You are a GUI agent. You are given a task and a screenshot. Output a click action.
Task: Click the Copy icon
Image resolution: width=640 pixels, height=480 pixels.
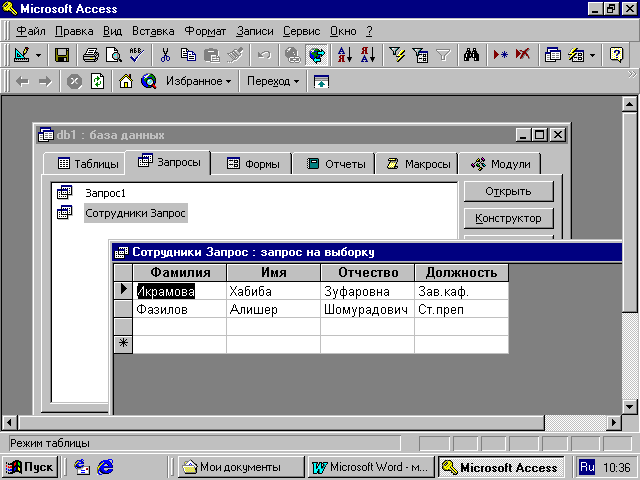tap(188, 55)
